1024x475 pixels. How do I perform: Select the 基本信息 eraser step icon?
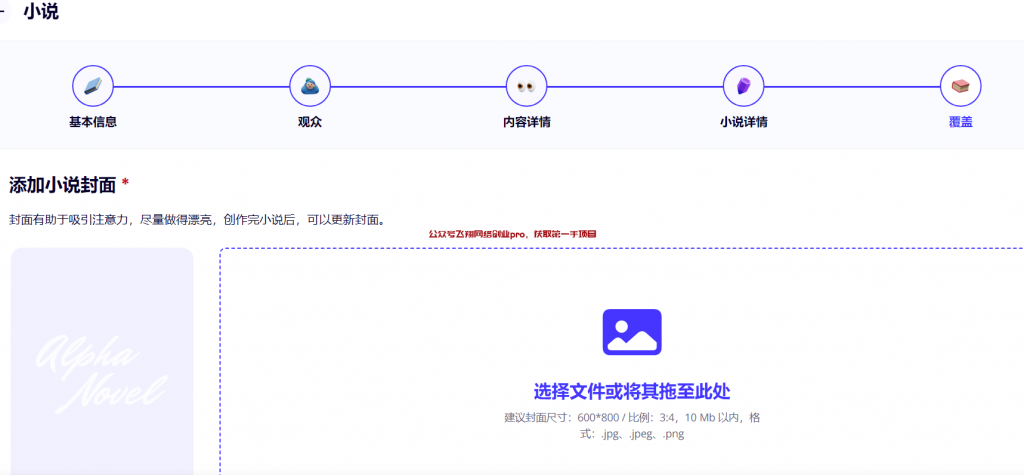coord(93,86)
